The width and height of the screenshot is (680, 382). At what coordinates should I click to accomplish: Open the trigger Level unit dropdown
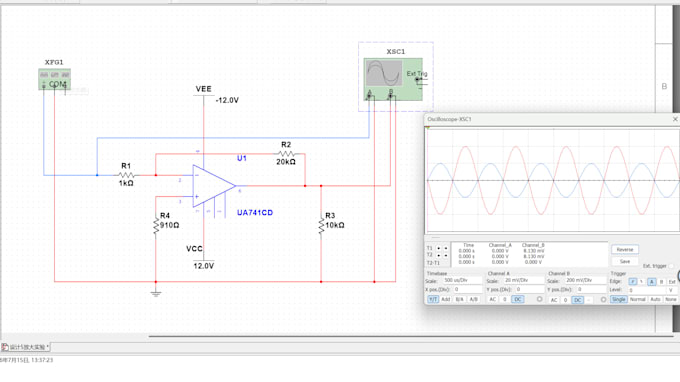[x=671, y=290]
